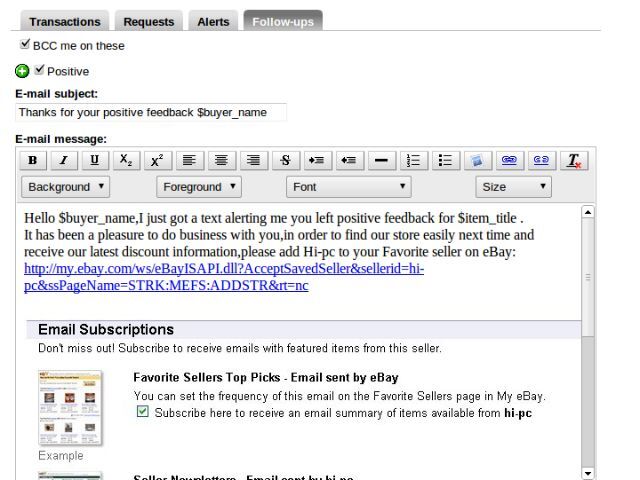640x480 pixels.
Task: Insert an image
Action: coord(477,160)
